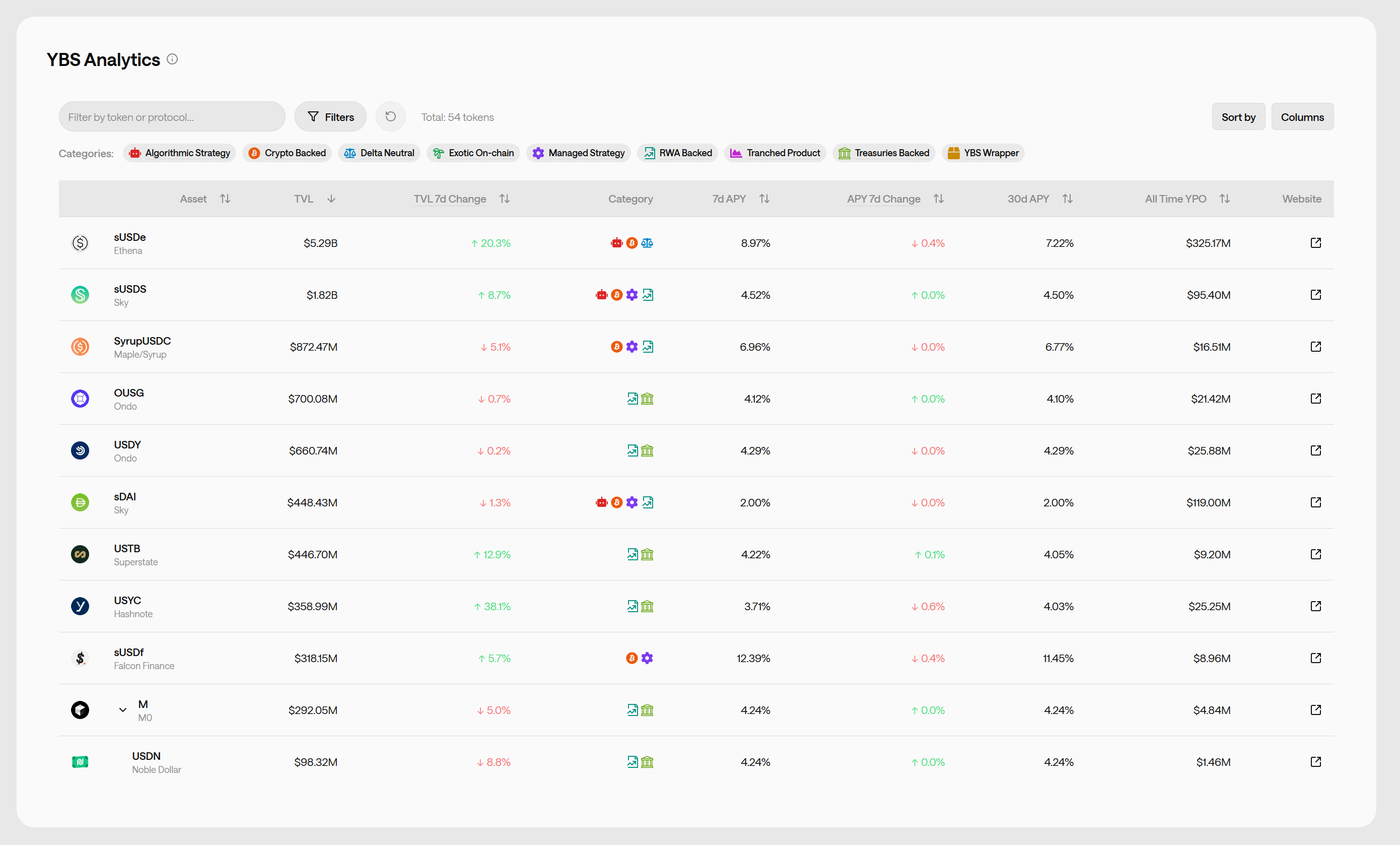Image resolution: width=1400 pixels, height=845 pixels.
Task: Click the info icon beside YBS Analytics
Action: 172,59
